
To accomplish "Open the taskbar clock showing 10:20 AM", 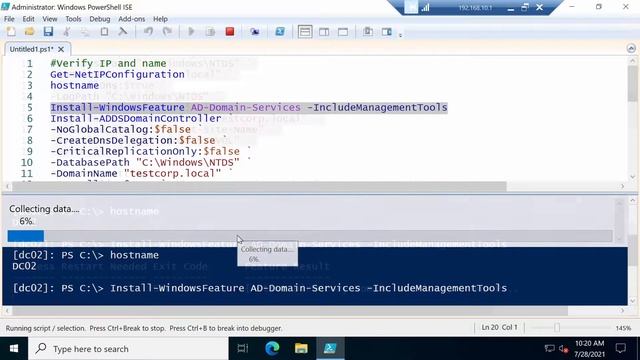I will click(x=589, y=349).
